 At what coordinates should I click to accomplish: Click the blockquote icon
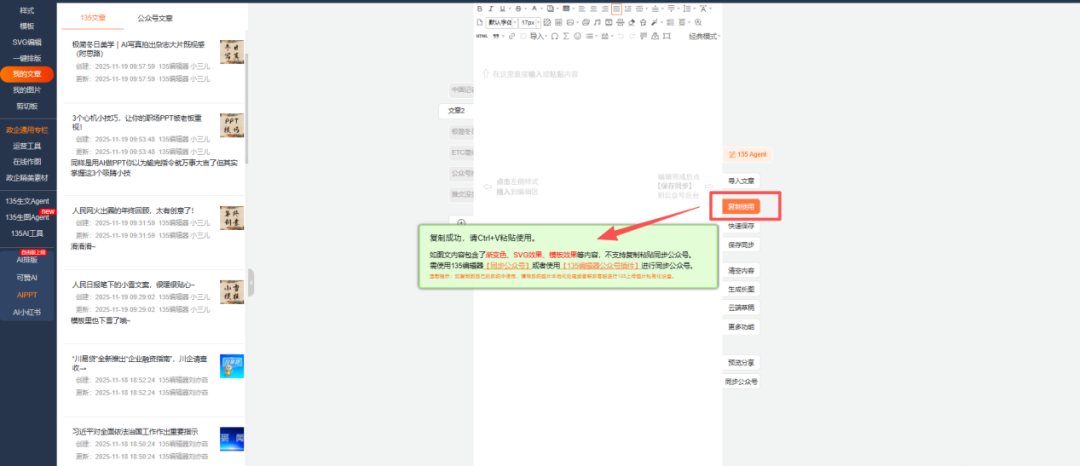[x=496, y=36]
